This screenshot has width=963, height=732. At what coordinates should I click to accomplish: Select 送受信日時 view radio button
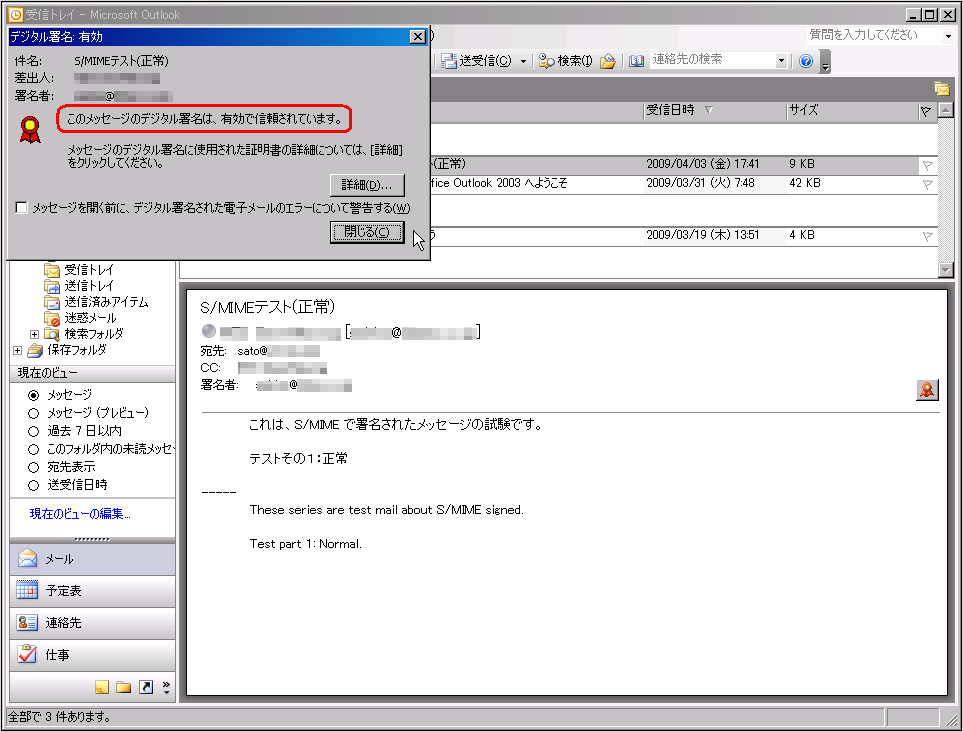point(34,485)
